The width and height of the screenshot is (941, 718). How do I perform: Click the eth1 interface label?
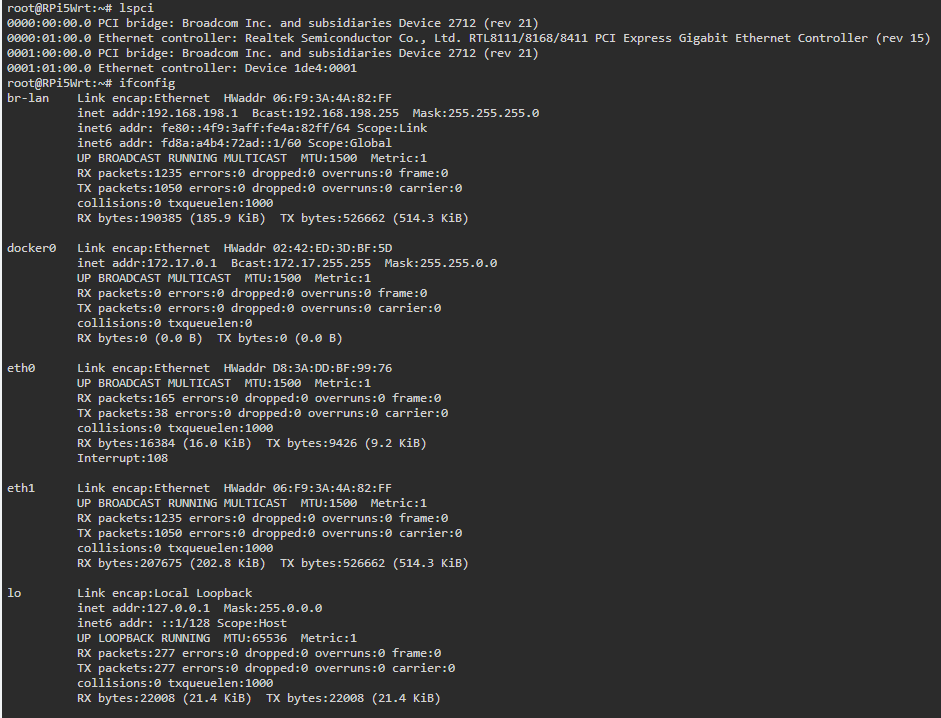coord(21,489)
